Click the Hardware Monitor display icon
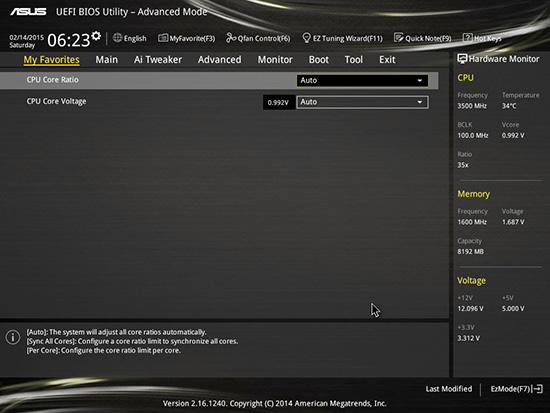 click(462, 59)
